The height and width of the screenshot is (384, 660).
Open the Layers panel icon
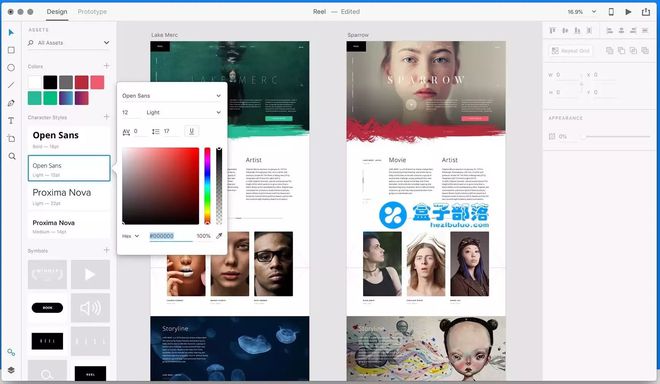[11, 370]
